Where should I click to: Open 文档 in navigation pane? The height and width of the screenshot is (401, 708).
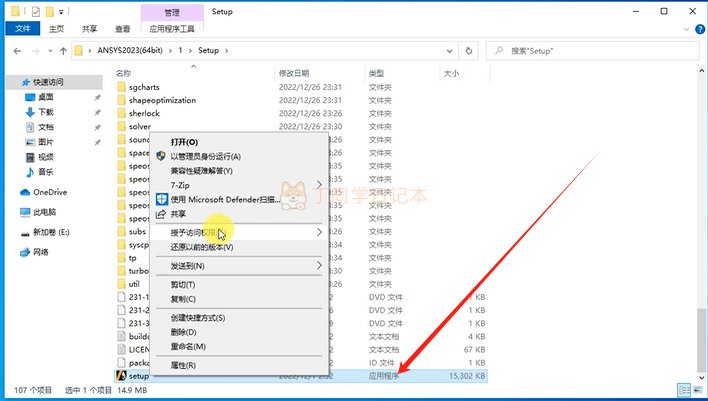[46, 127]
